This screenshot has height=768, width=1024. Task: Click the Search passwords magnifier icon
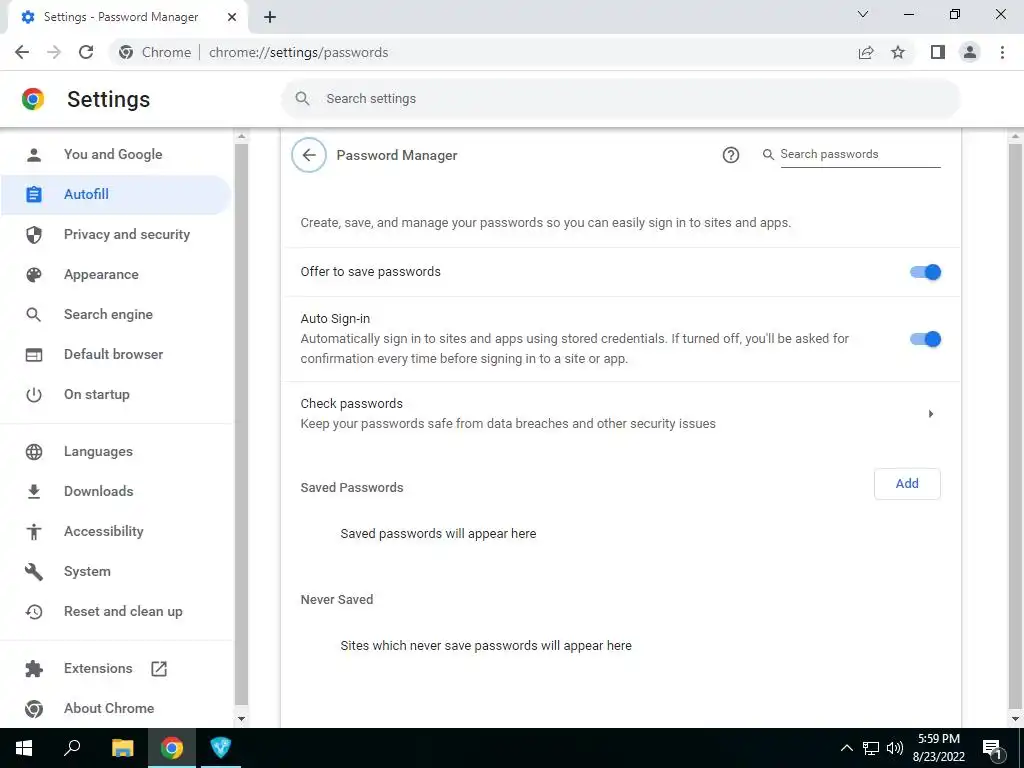click(769, 154)
